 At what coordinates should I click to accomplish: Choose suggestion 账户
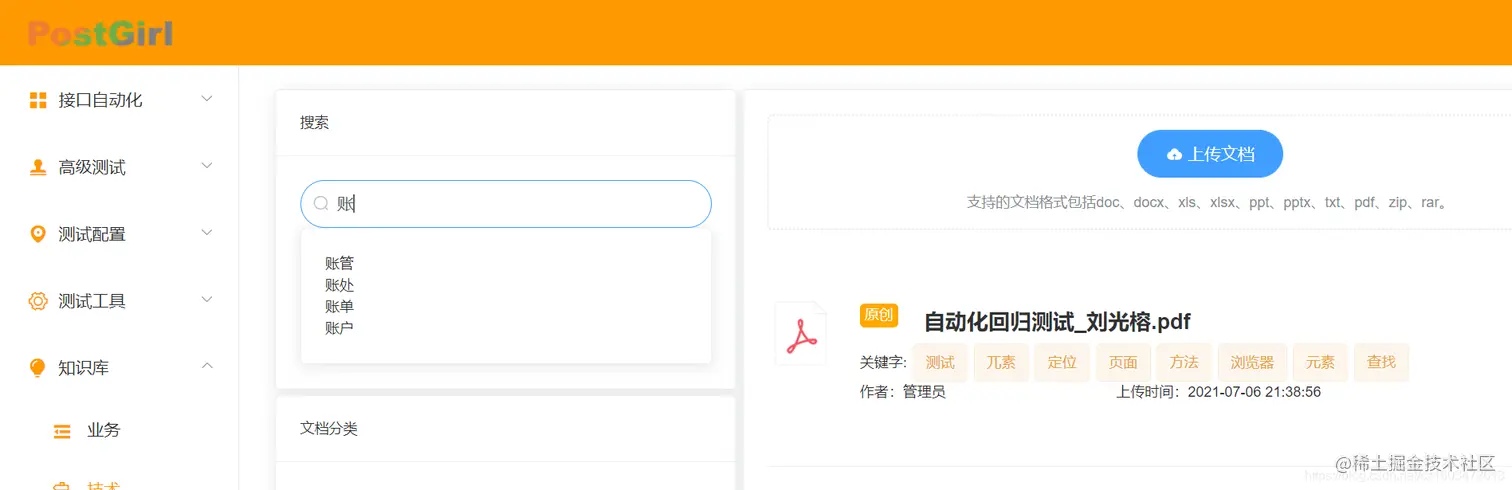tap(339, 328)
